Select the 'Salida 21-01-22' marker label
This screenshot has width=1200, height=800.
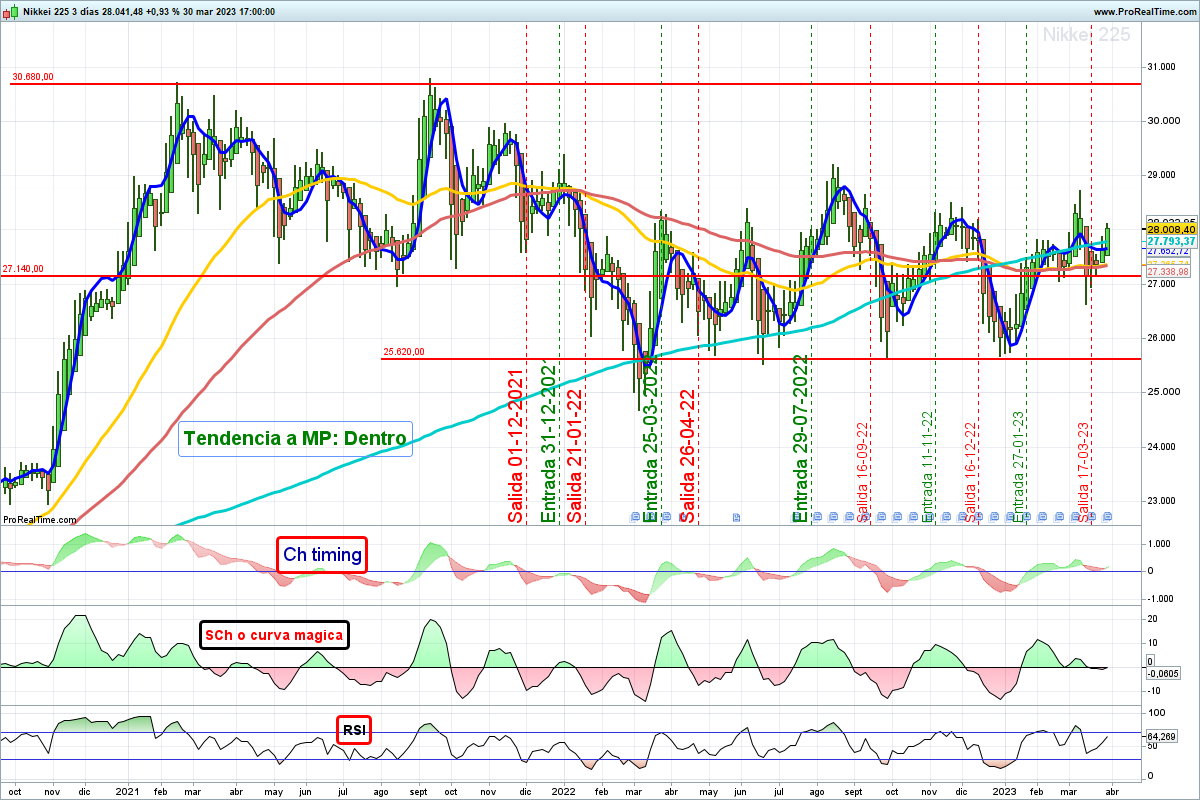(575, 455)
